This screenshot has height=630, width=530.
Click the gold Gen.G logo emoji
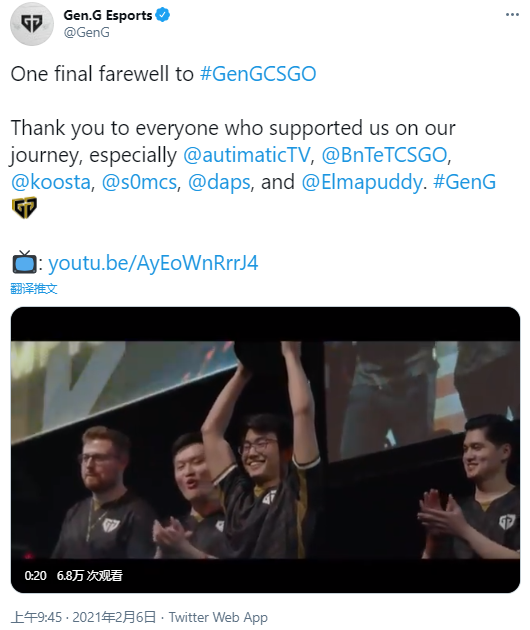click(25, 207)
